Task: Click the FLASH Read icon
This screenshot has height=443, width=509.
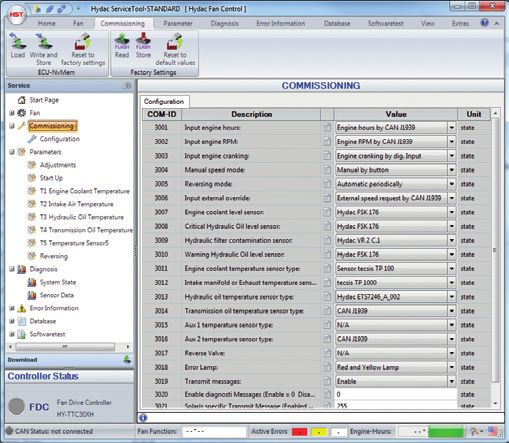Action: pyautogui.click(x=122, y=41)
